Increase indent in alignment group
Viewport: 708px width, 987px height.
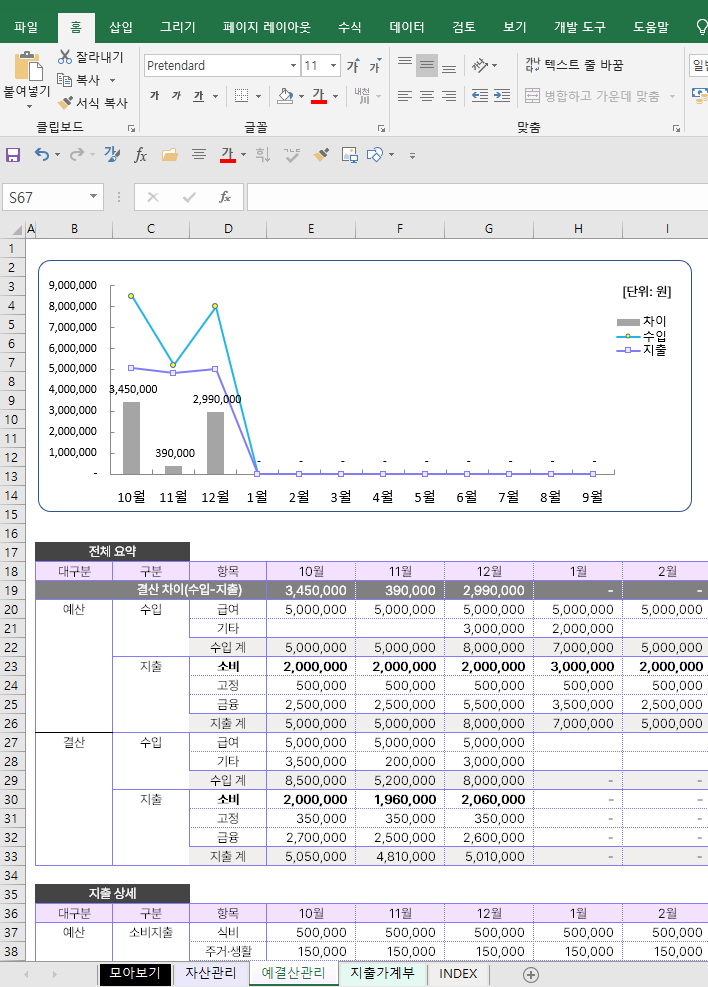pos(502,96)
